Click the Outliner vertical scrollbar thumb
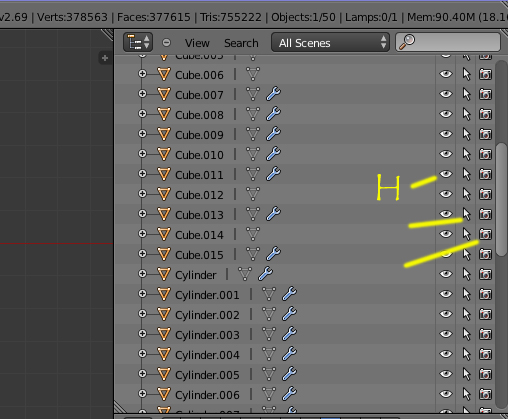The width and height of the screenshot is (508, 419). pos(501,199)
